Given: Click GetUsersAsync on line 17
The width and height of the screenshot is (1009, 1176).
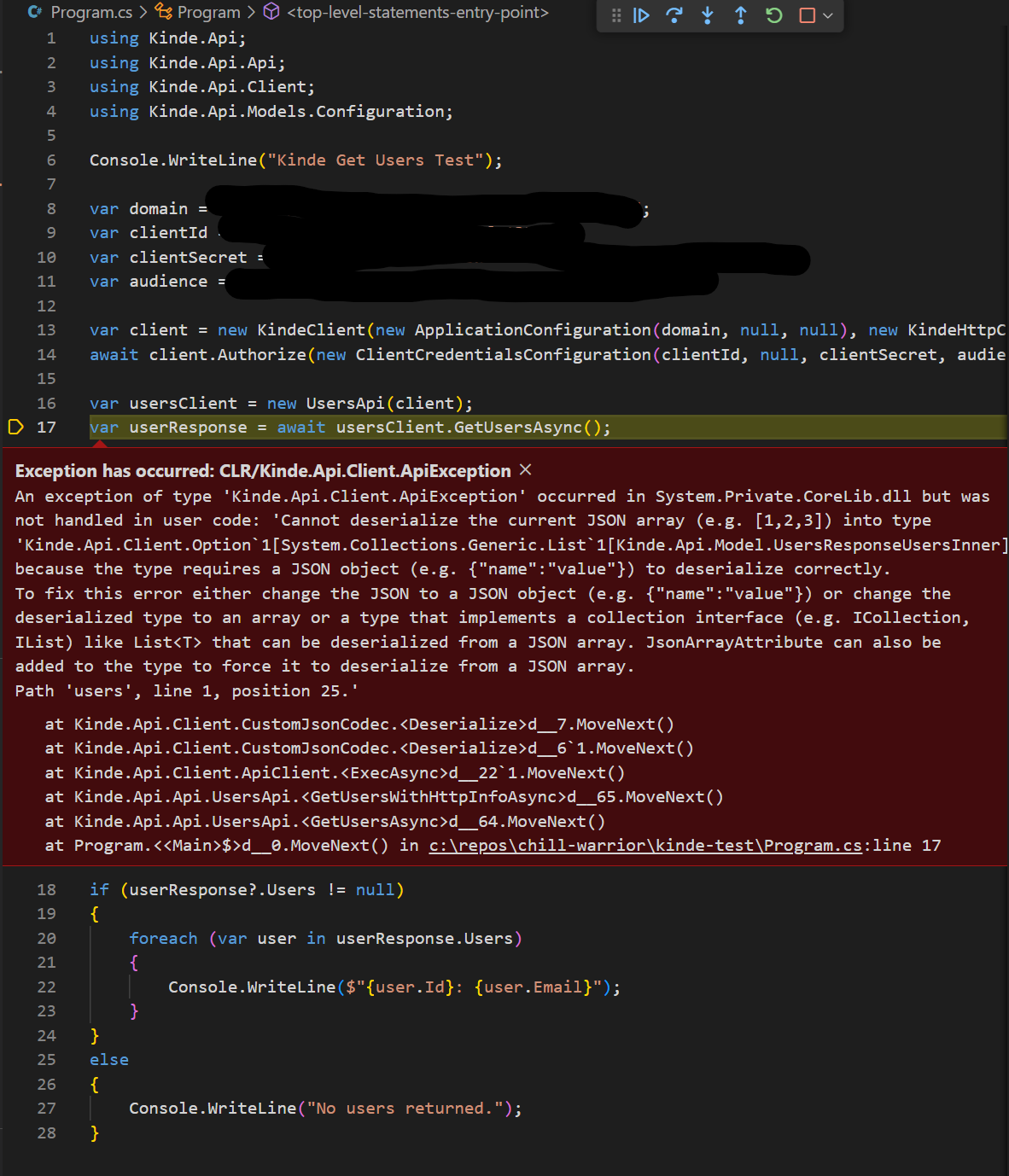Looking at the screenshot, I should pyautogui.click(x=517, y=428).
